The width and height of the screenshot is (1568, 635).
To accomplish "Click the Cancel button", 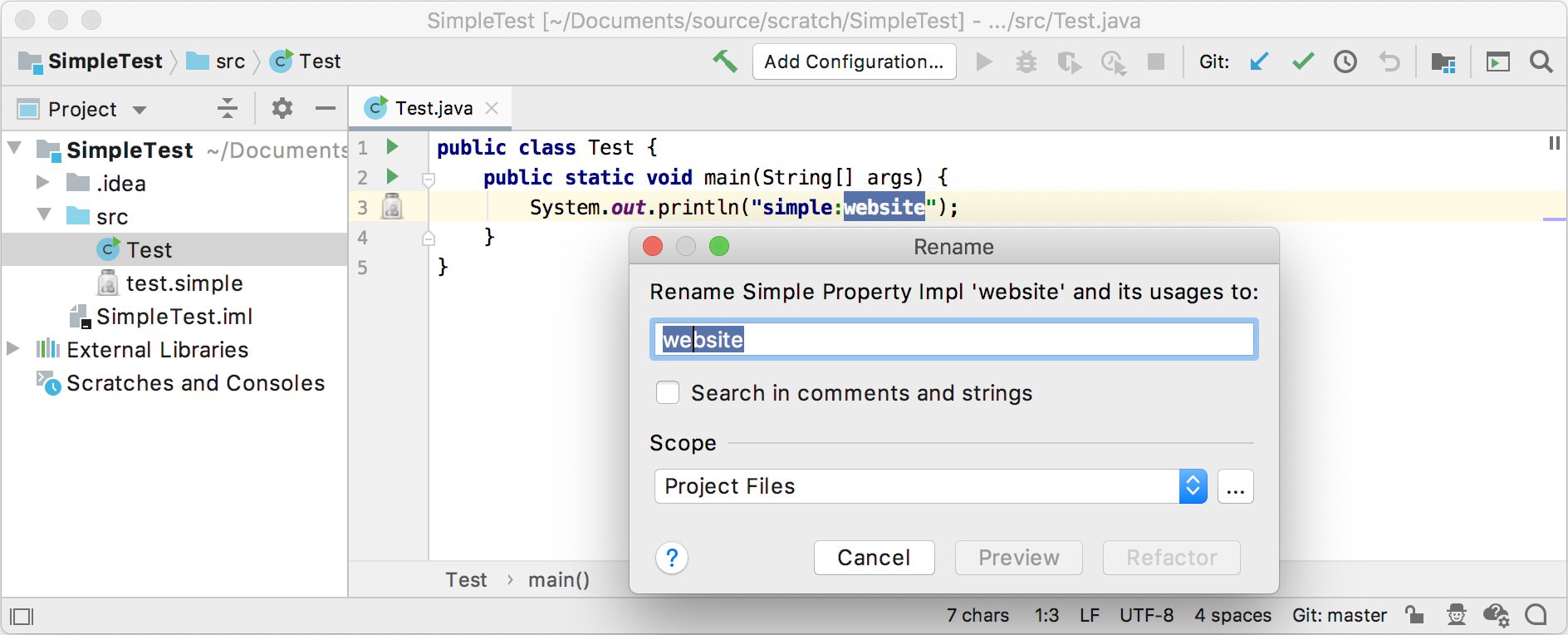I will 874,558.
